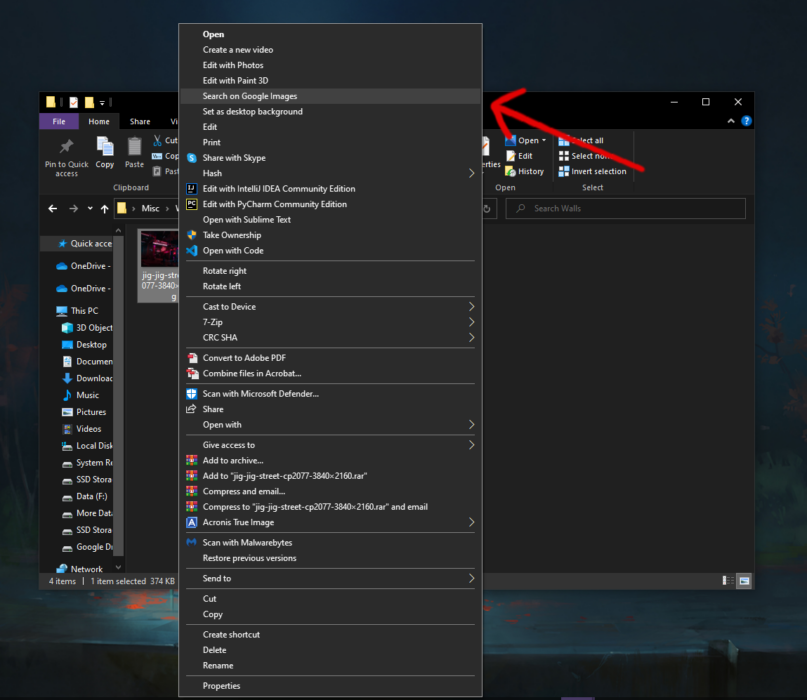The height and width of the screenshot is (700, 807).
Task: Open the recent locations dropdown arrow
Action: pos(90,208)
